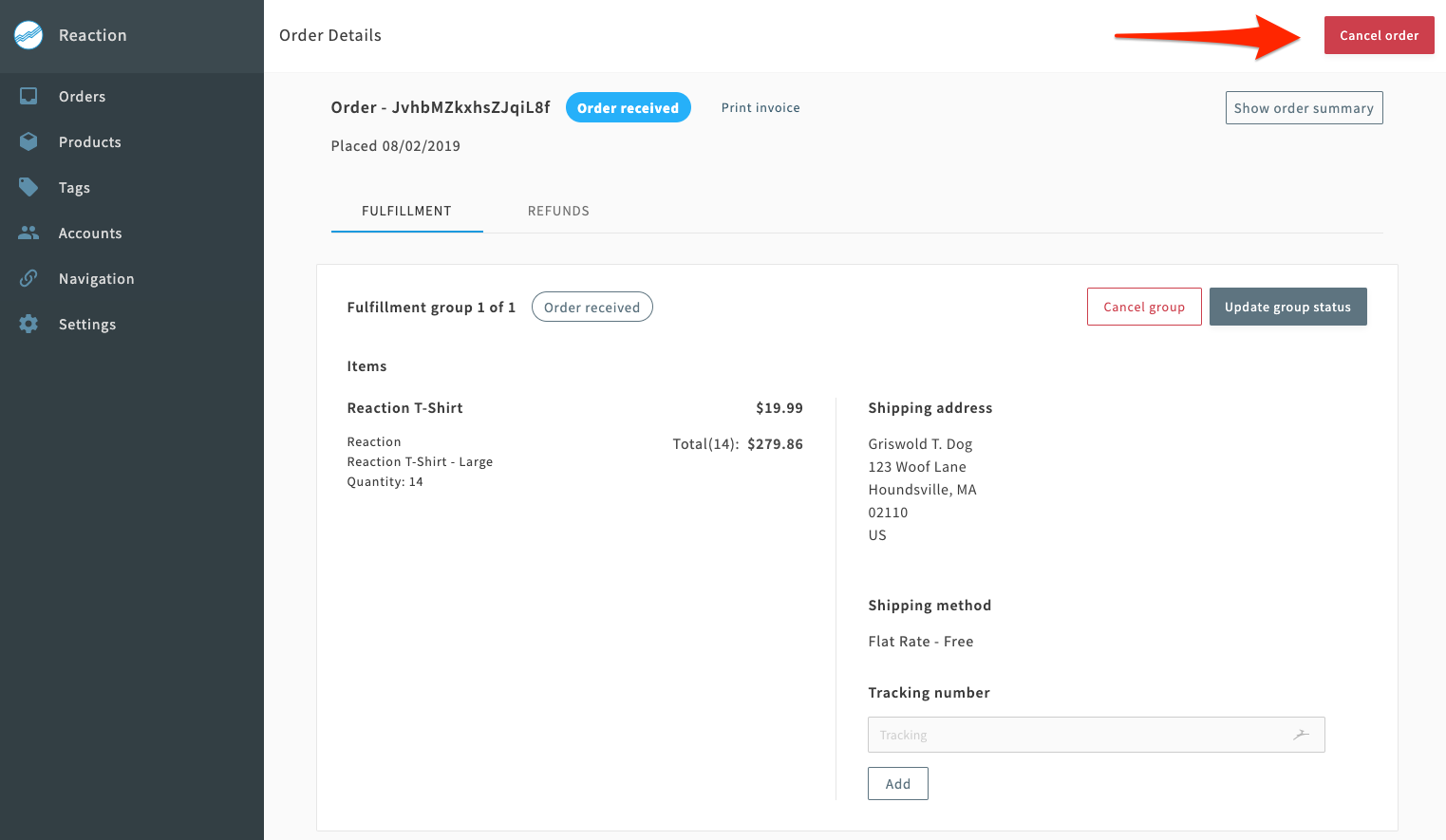Click the Products box icon

28,141
